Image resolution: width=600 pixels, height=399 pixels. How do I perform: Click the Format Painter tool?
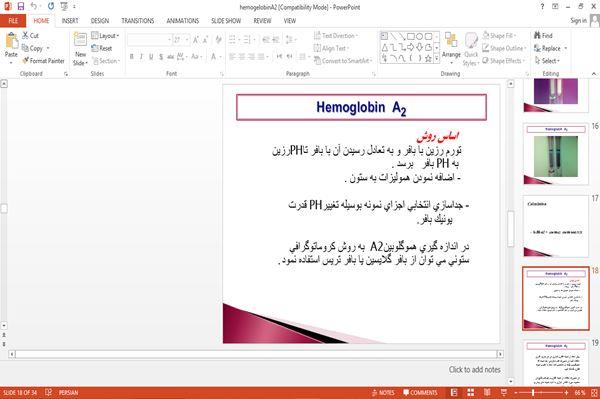tap(43, 61)
